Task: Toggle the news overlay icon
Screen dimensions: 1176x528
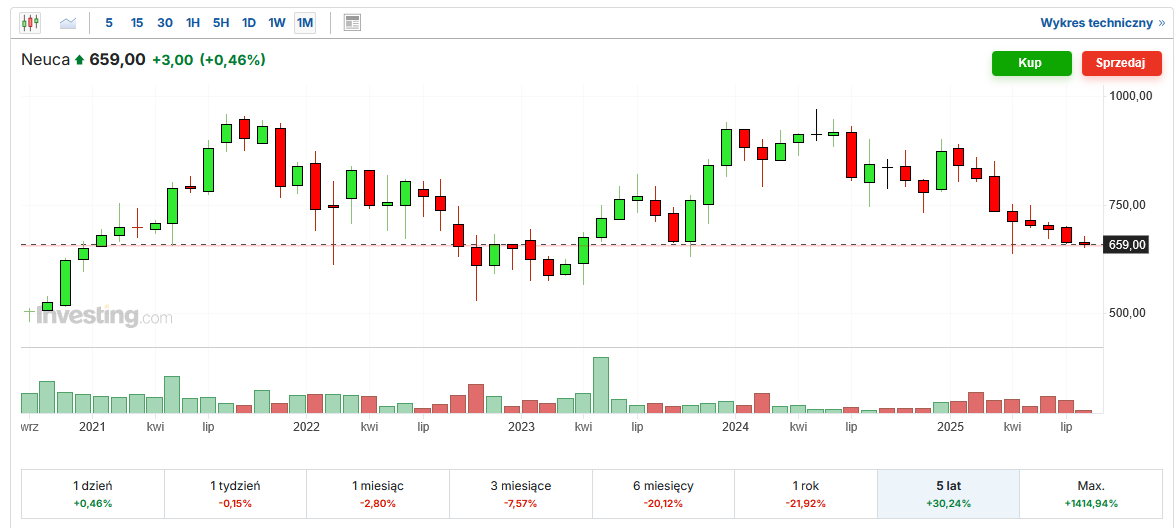Action: pyautogui.click(x=351, y=22)
